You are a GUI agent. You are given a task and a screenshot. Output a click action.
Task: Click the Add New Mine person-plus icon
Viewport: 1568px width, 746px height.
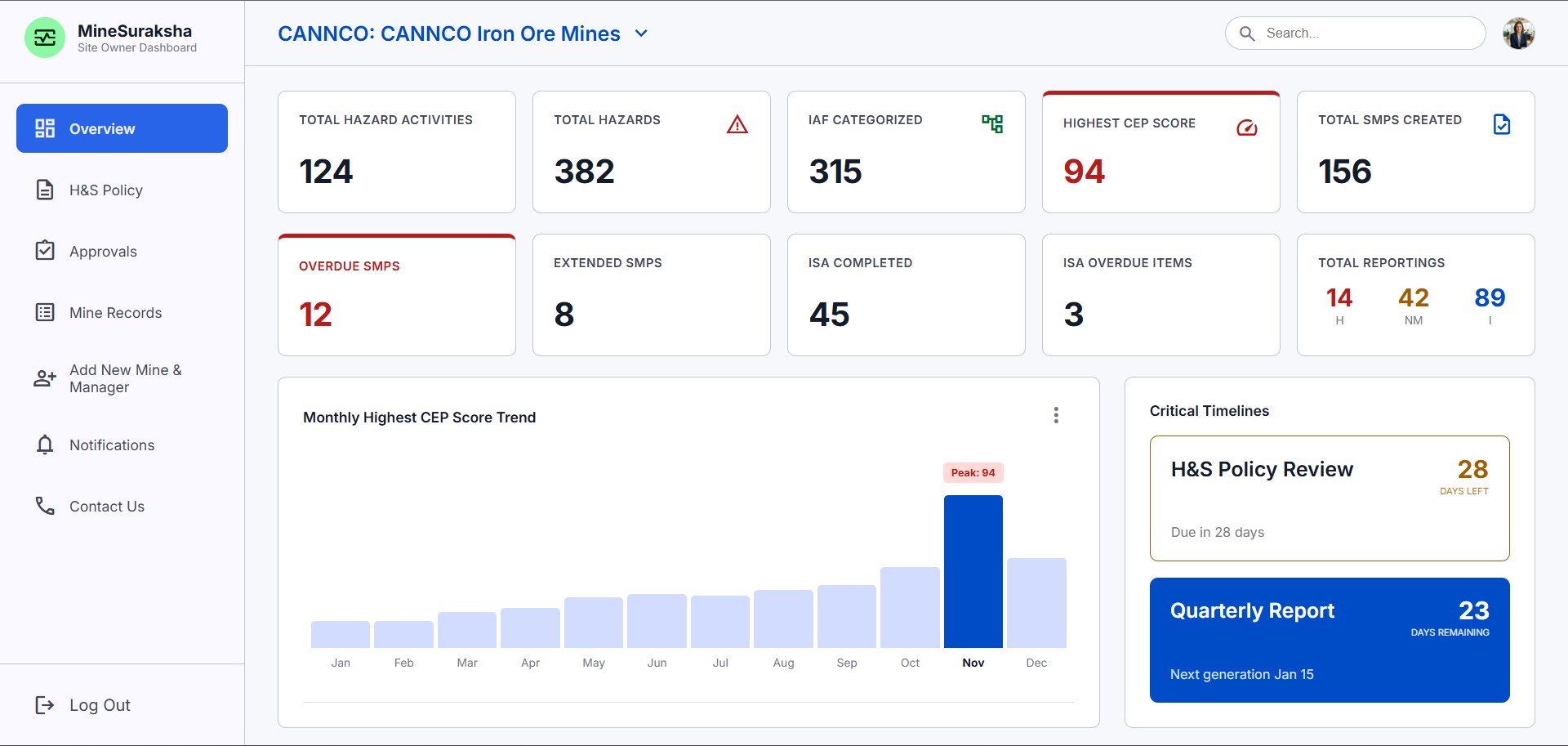[45, 378]
